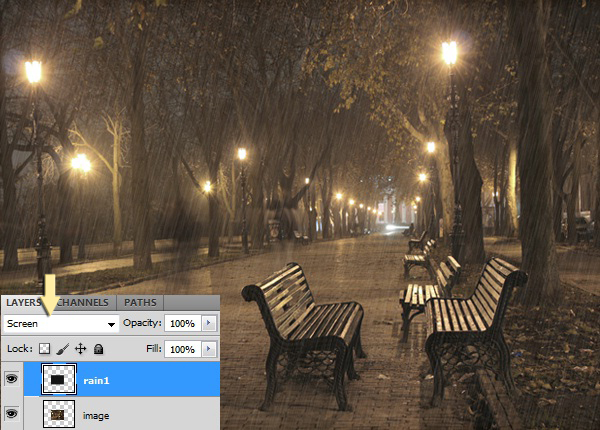
Task: Switch to the Paths tab
Action: [140, 303]
